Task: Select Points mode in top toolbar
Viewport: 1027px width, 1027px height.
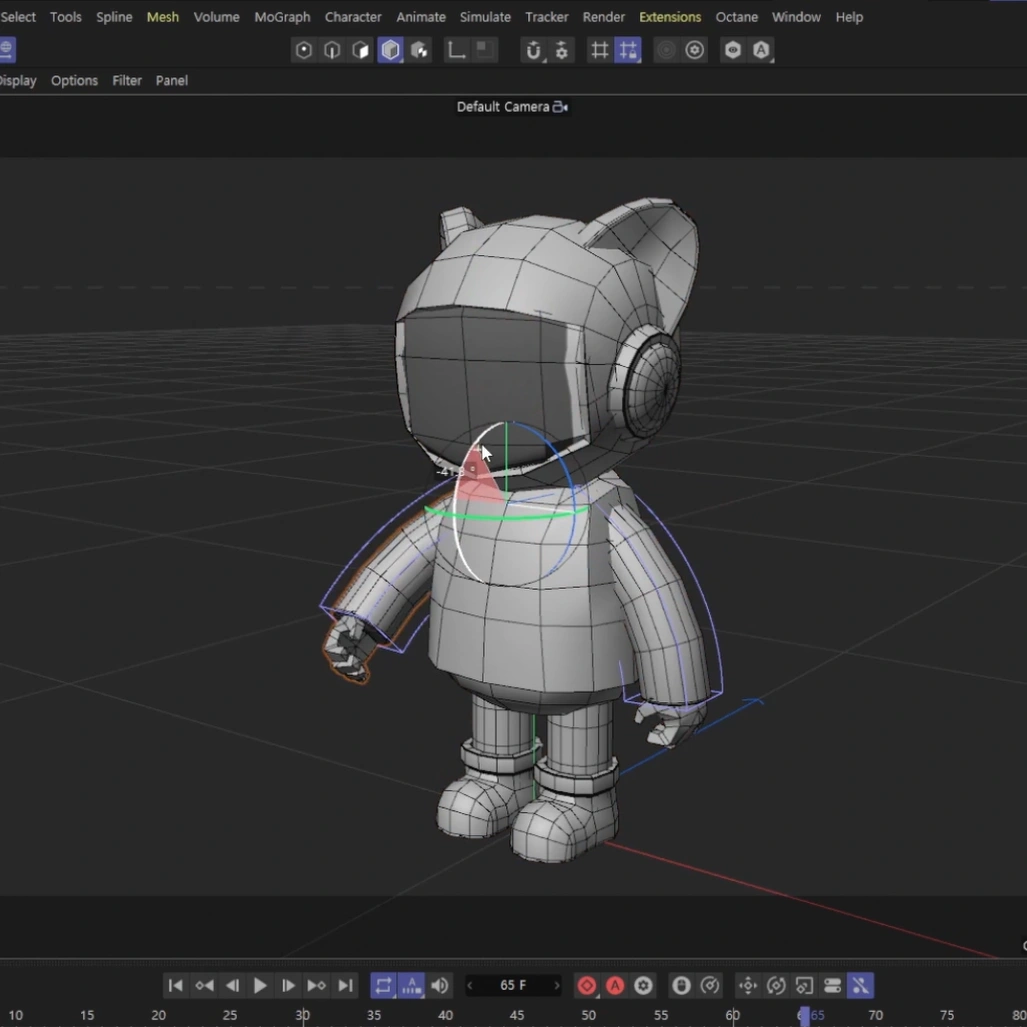Action: [303, 50]
